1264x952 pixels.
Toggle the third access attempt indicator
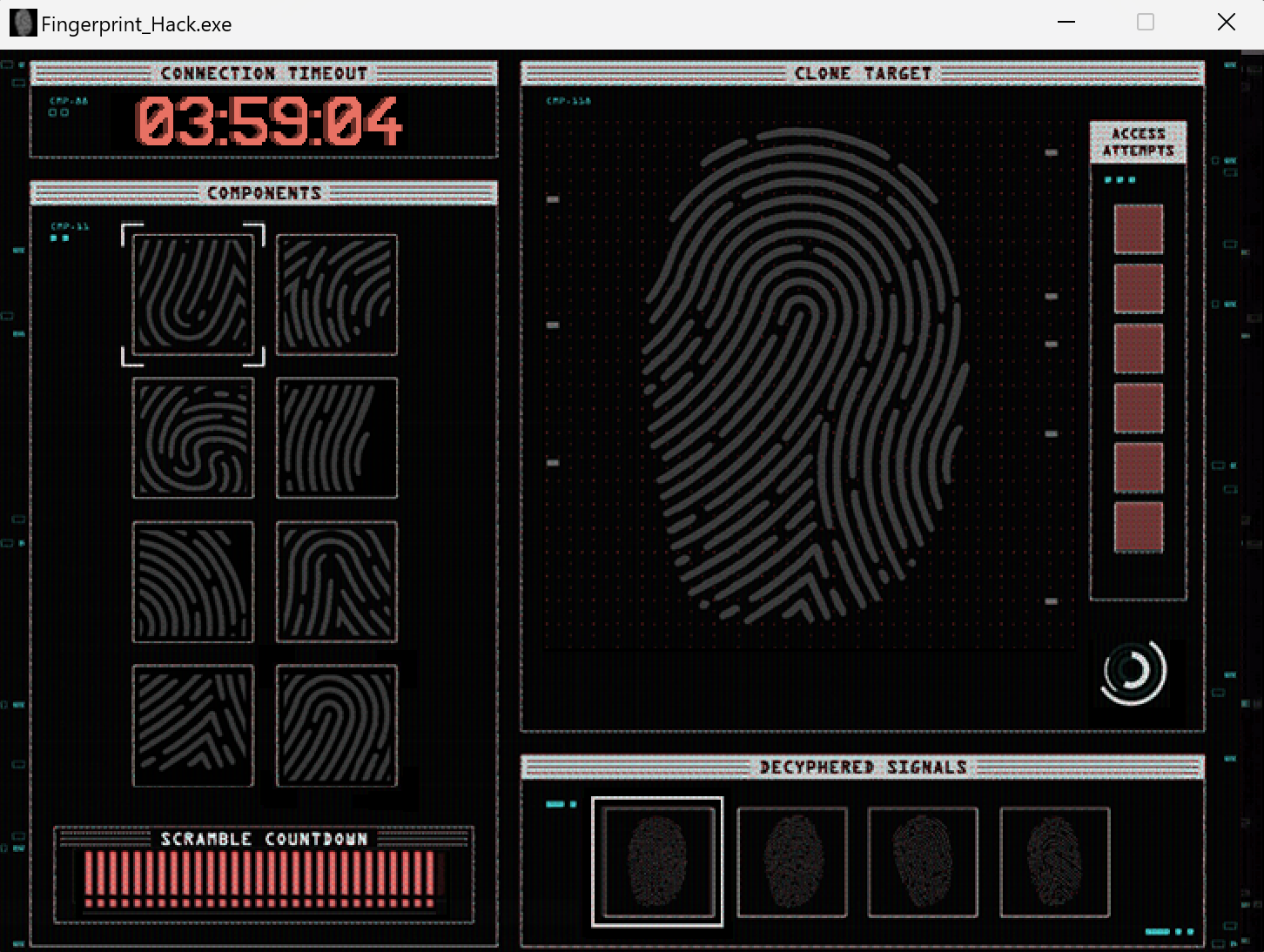tap(1138, 348)
